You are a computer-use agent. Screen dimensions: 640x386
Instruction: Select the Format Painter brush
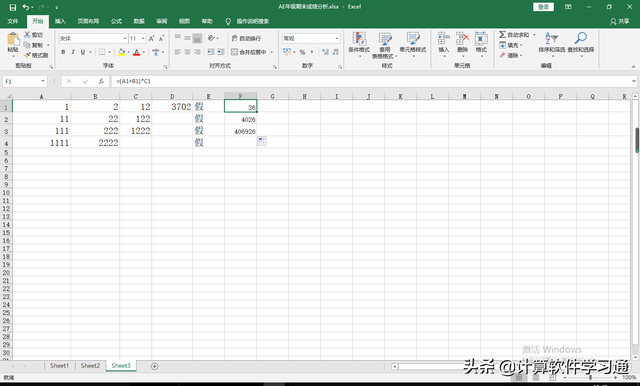click(27, 55)
